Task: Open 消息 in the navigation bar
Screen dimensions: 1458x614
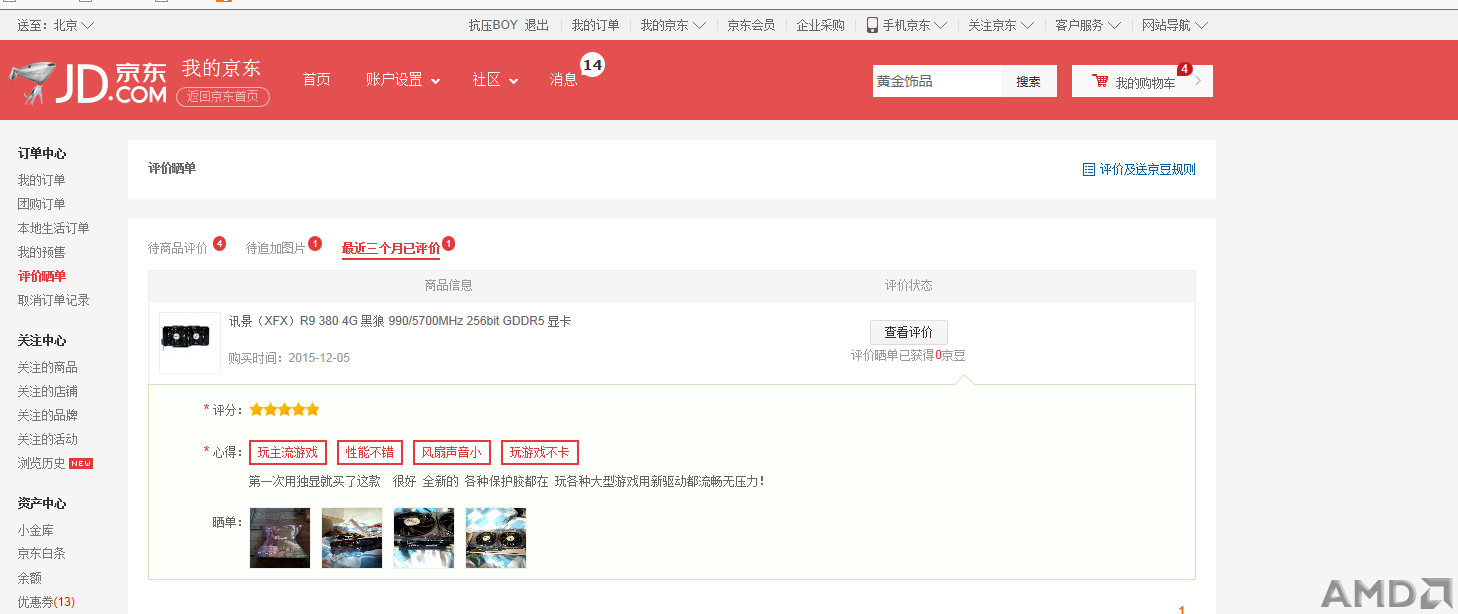Action: pos(564,80)
